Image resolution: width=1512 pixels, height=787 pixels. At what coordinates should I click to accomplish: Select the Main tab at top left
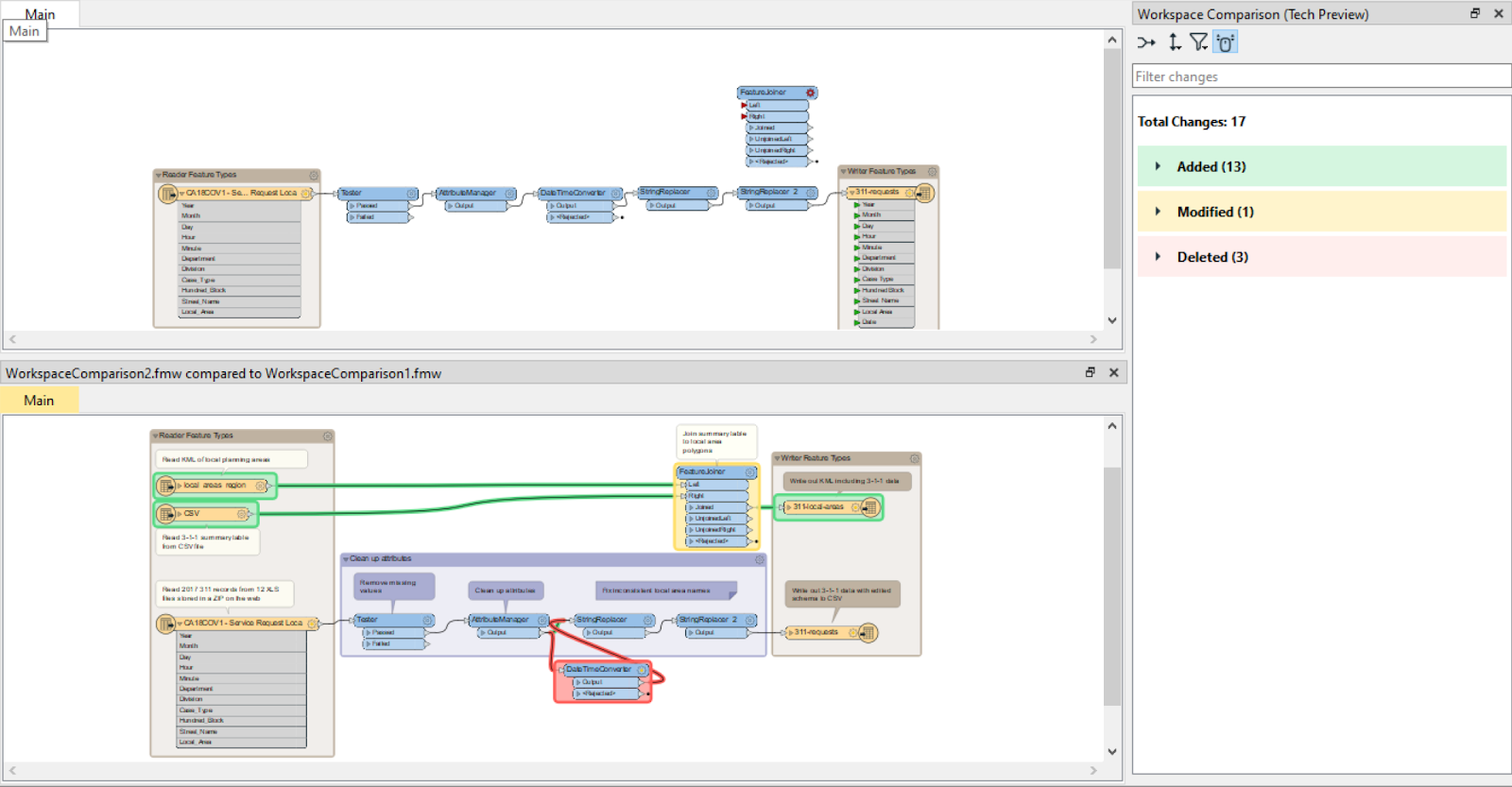40,14
